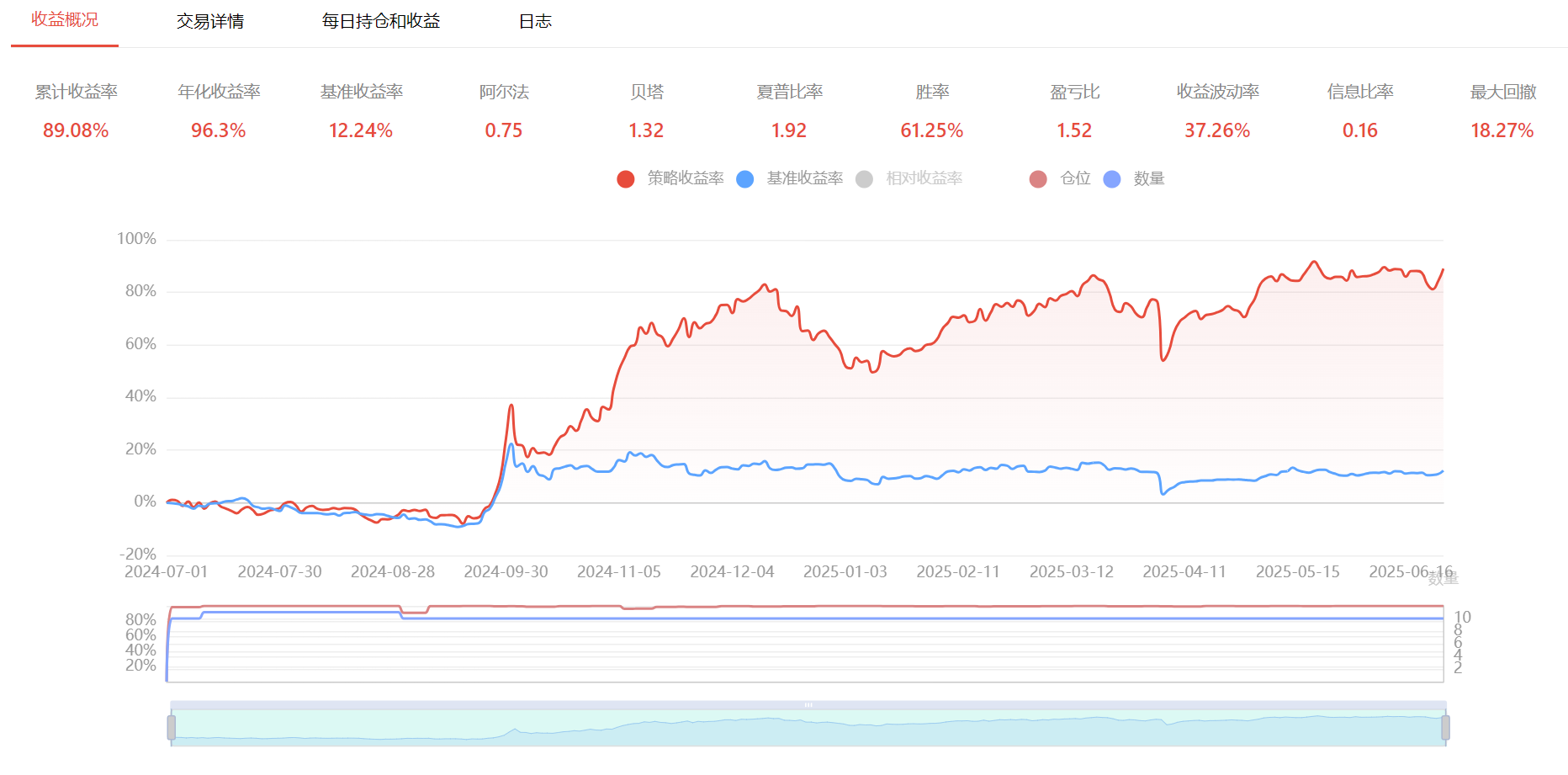Click the 累计收益率 value 89.08%
The height and width of the screenshot is (775, 1568).
pos(76,130)
